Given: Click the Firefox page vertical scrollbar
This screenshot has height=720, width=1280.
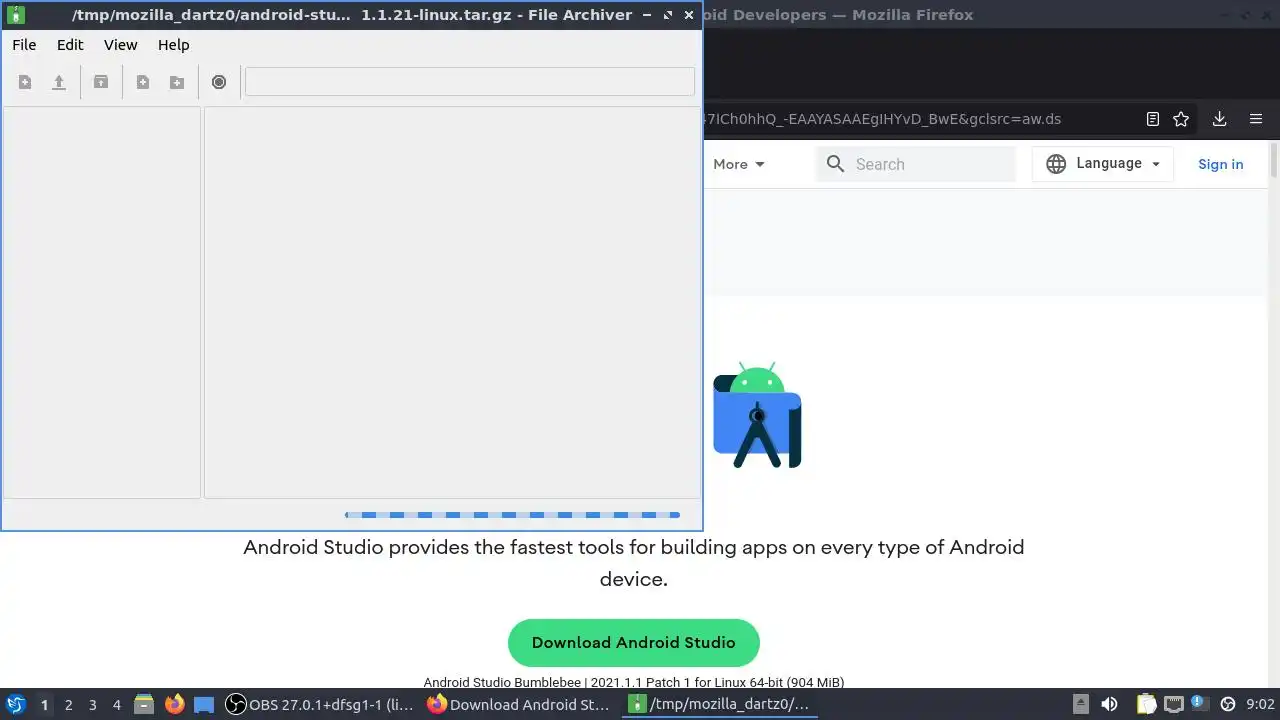Looking at the screenshot, I should point(1274,161).
